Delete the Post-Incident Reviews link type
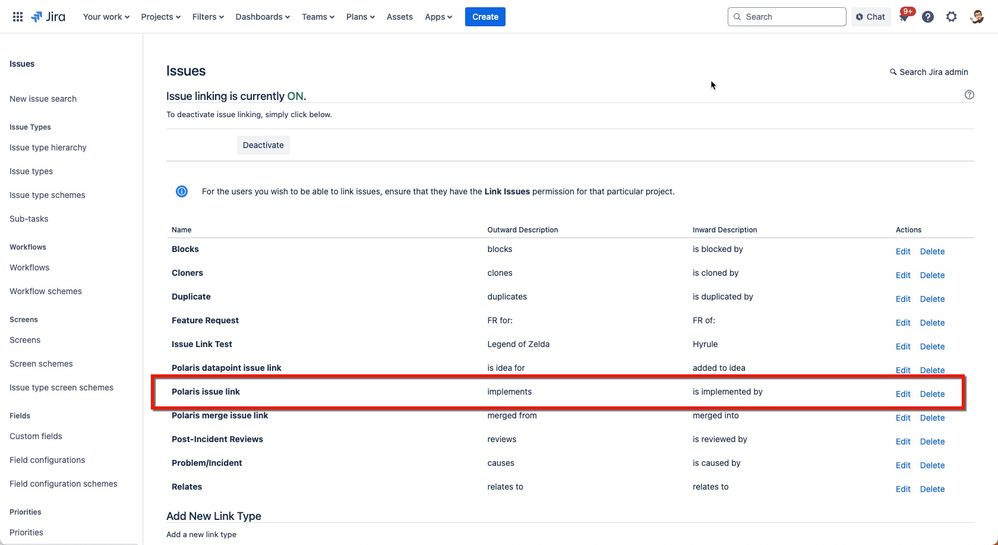 932,441
